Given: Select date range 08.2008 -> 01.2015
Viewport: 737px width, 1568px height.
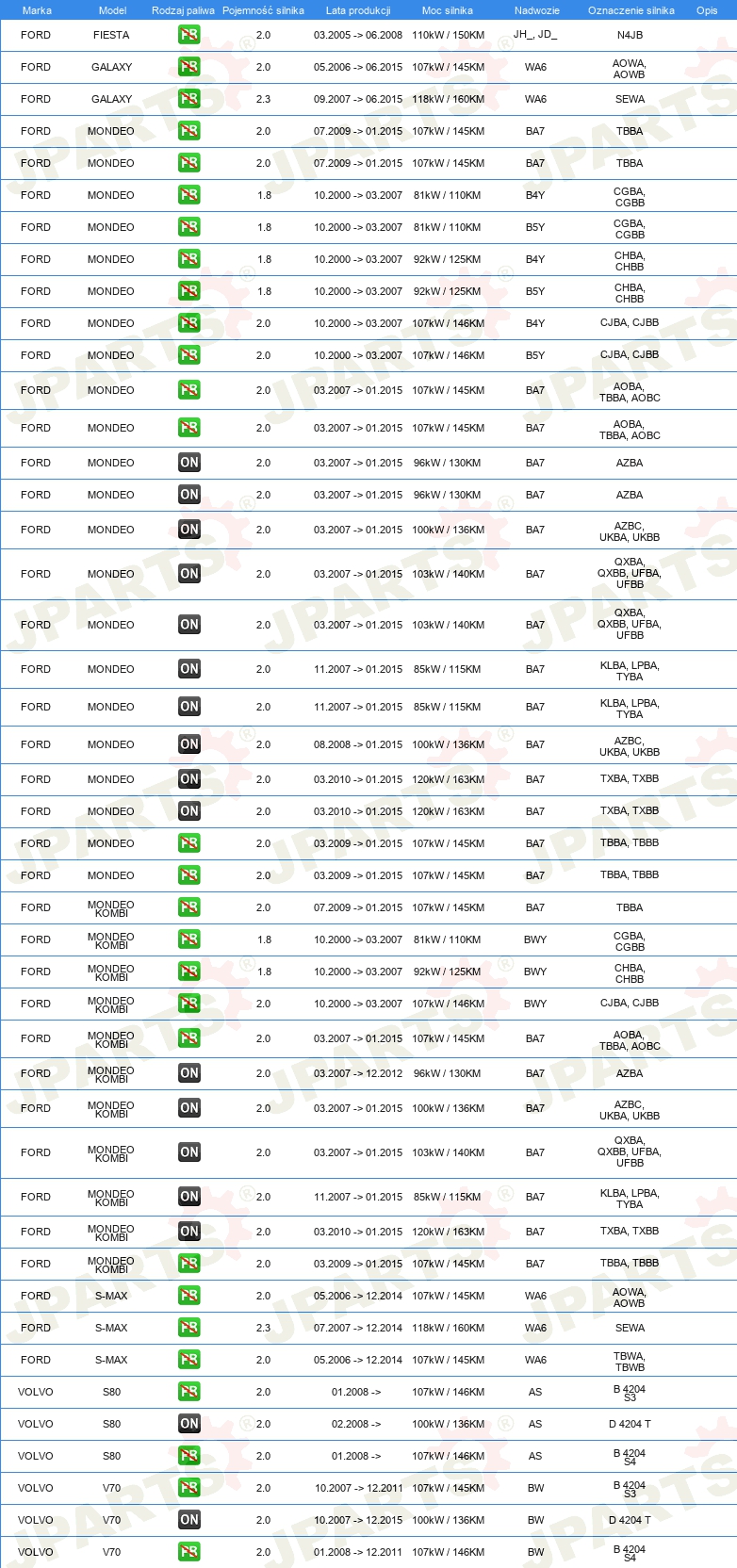Looking at the screenshot, I should coord(358,744).
